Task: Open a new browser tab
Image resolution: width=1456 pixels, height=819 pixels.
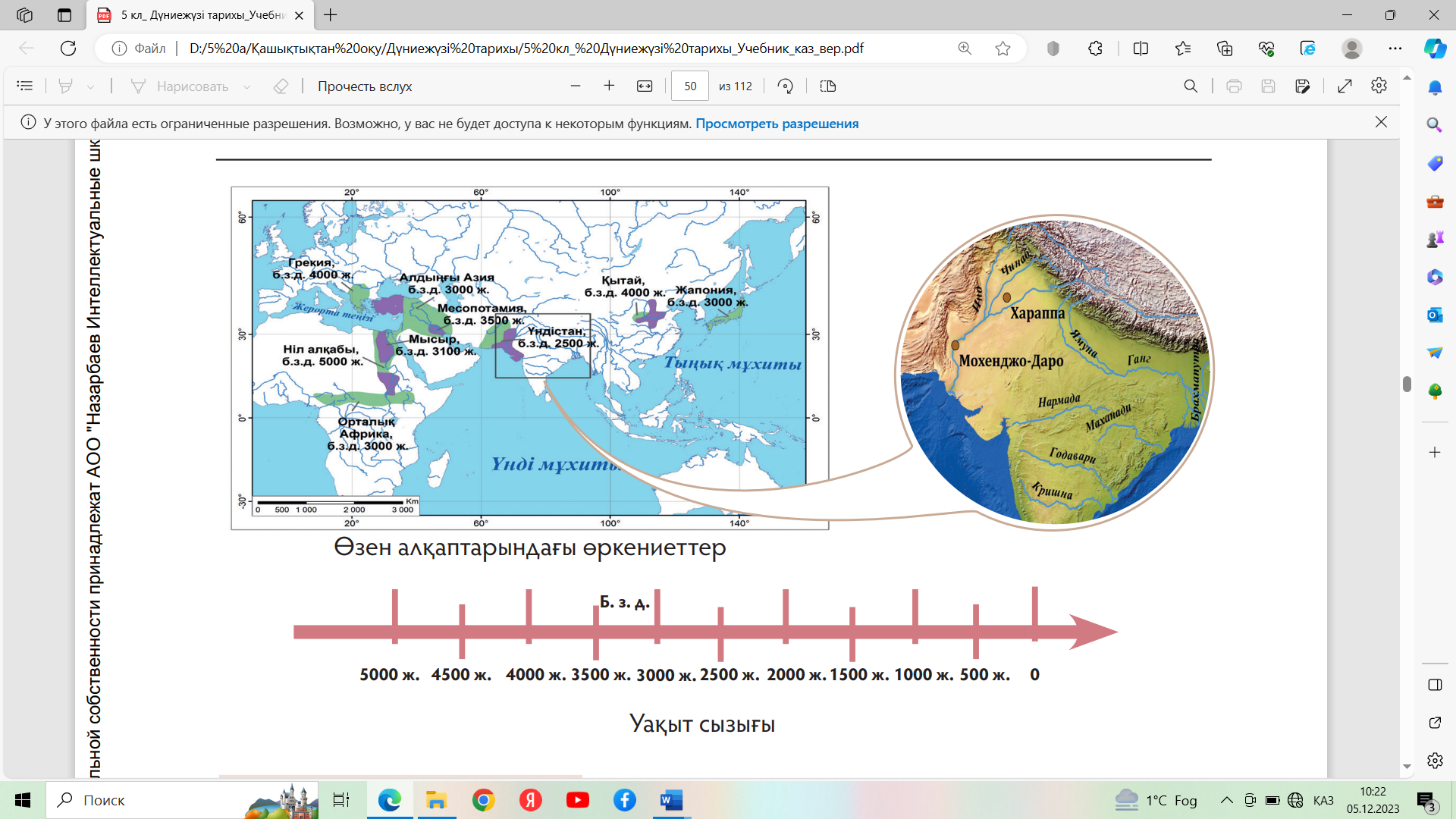Action: [x=331, y=15]
